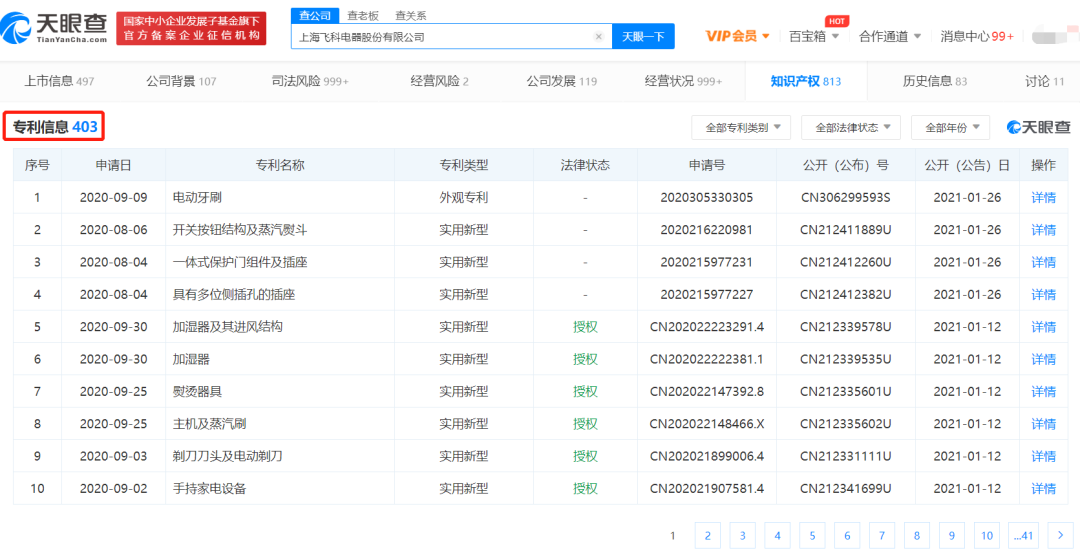The width and height of the screenshot is (1080, 555).
Task: Open the VIP会员 dropdown
Action: pyautogui.click(x=738, y=36)
